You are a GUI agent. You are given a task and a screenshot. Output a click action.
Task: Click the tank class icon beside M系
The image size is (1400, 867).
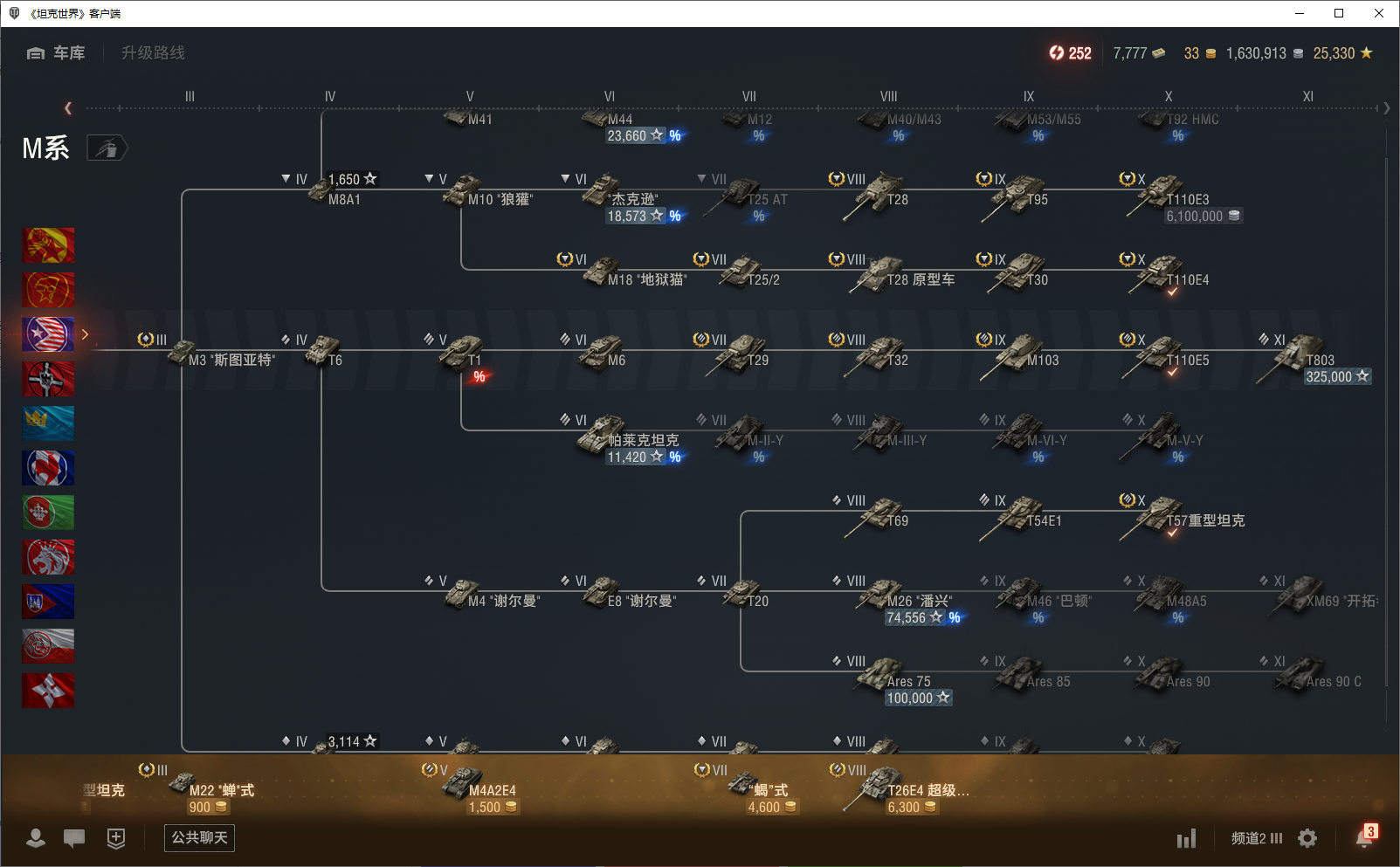pyautogui.click(x=107, y=148)
